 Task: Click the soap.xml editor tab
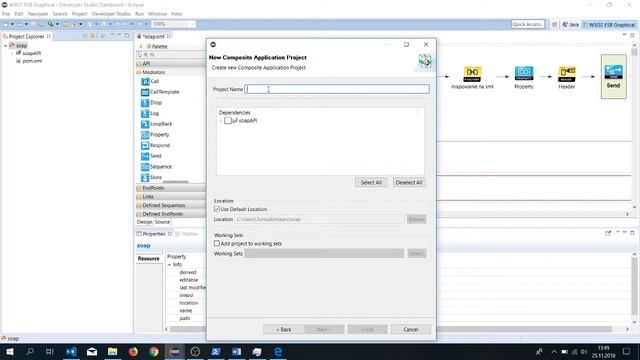pos(153,36)
